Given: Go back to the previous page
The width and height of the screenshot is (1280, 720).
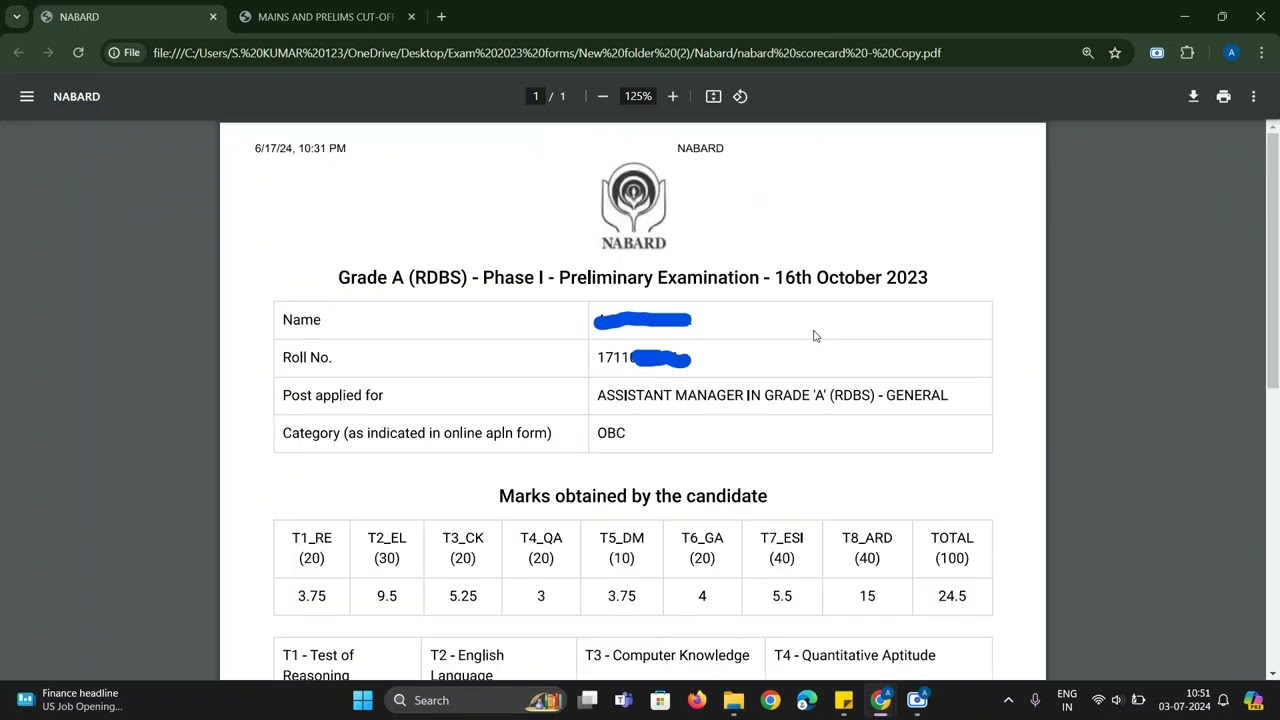Looking at the screenshot, I should pos(19,53).
